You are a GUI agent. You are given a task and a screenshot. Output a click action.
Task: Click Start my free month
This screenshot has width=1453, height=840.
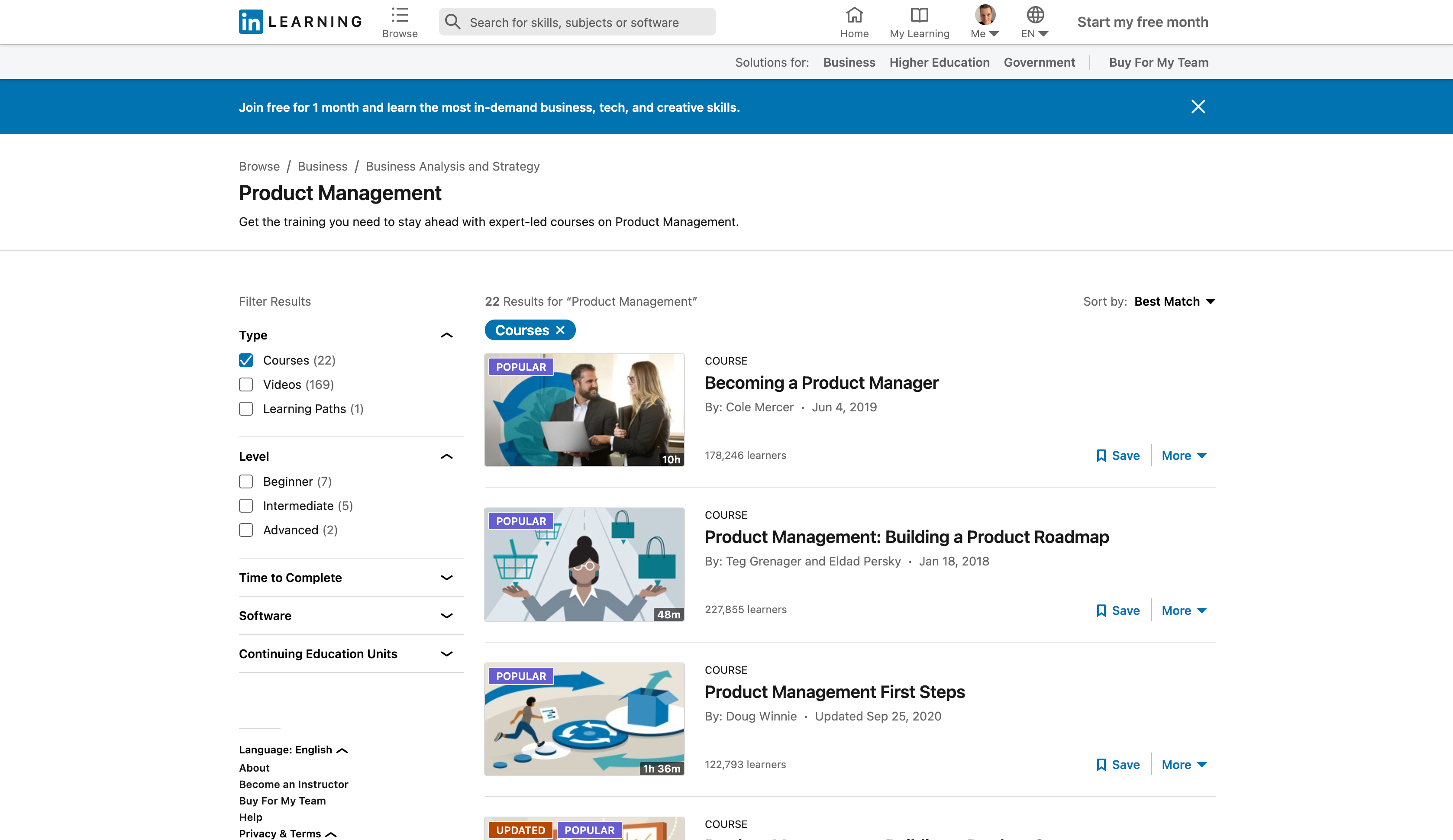click(1143, 21)
